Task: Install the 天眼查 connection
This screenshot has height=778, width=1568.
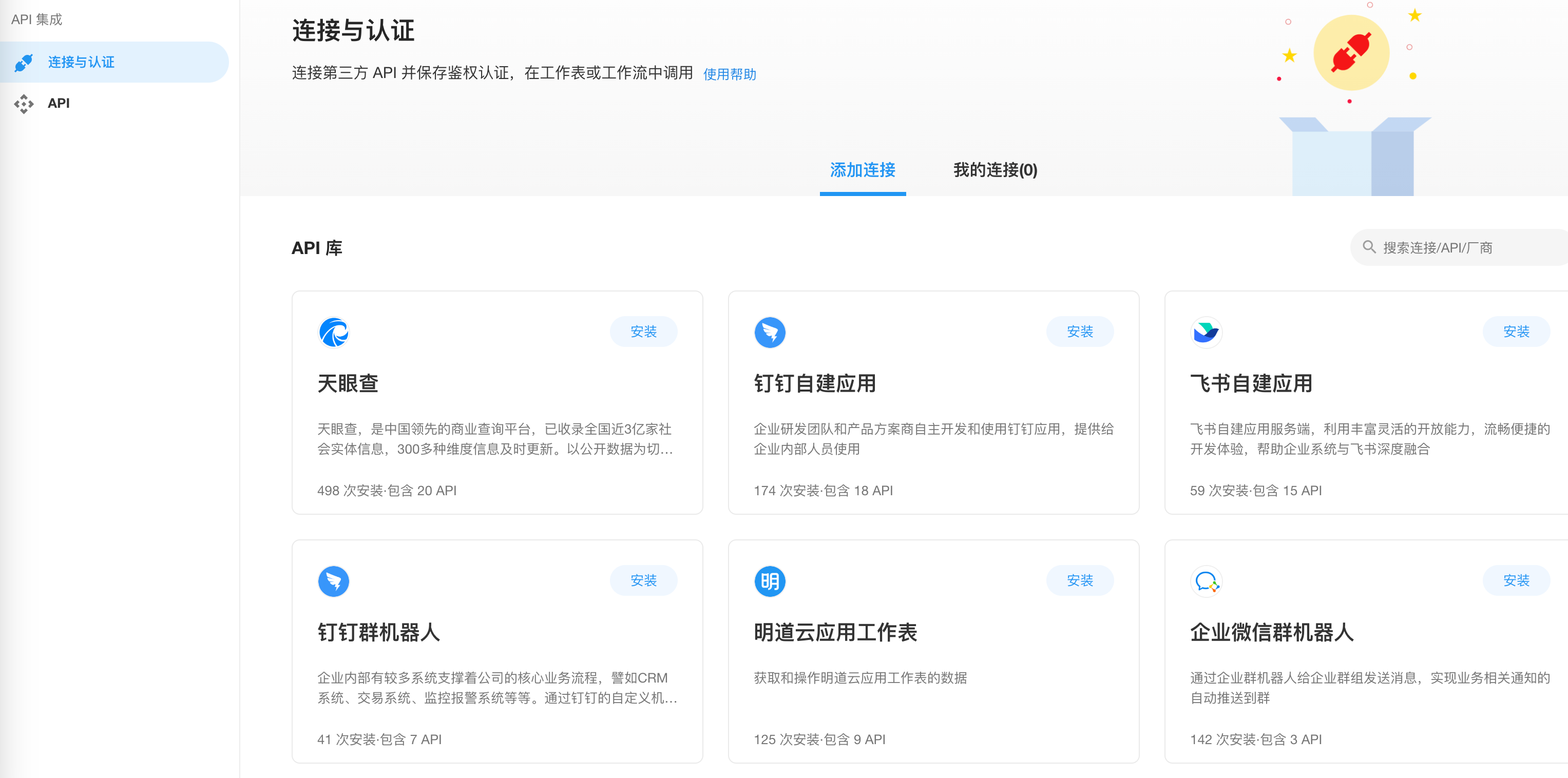Action: [x=643, y=332]
